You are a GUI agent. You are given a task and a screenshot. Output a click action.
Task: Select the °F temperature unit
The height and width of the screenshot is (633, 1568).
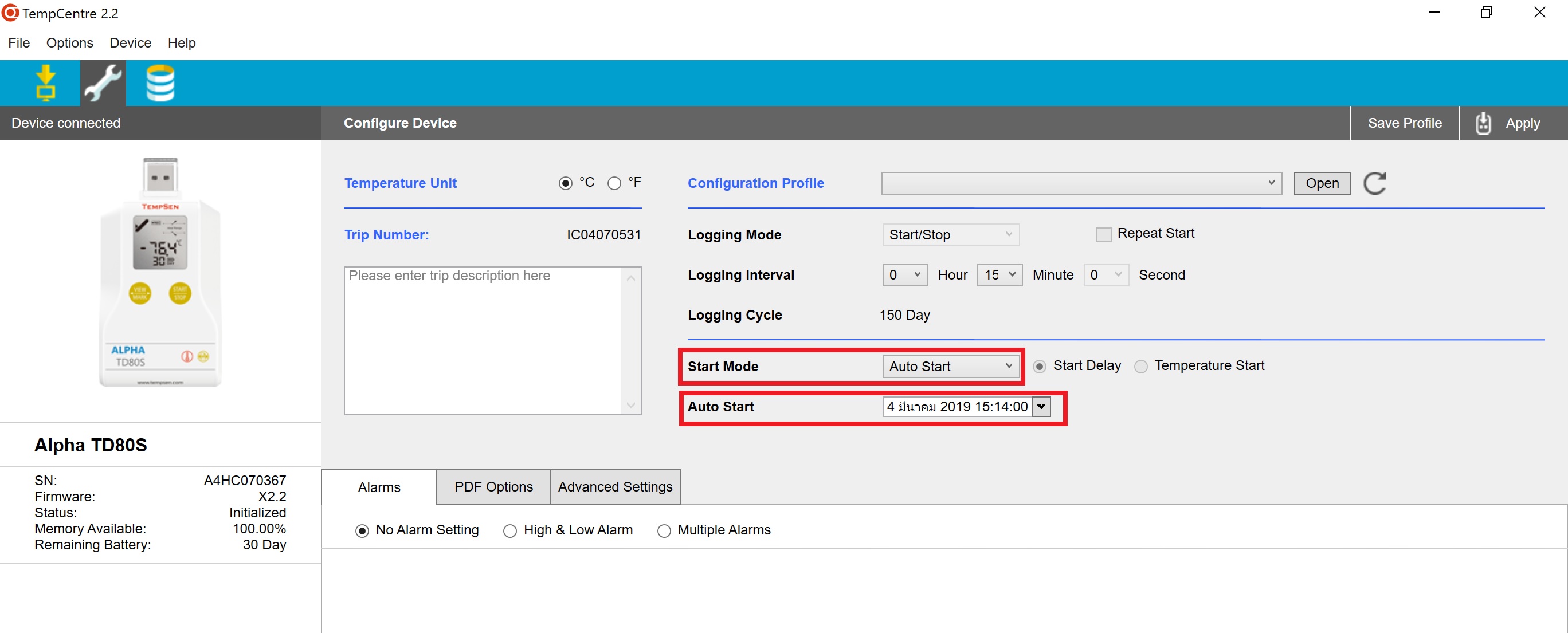(x=614, y=183)
